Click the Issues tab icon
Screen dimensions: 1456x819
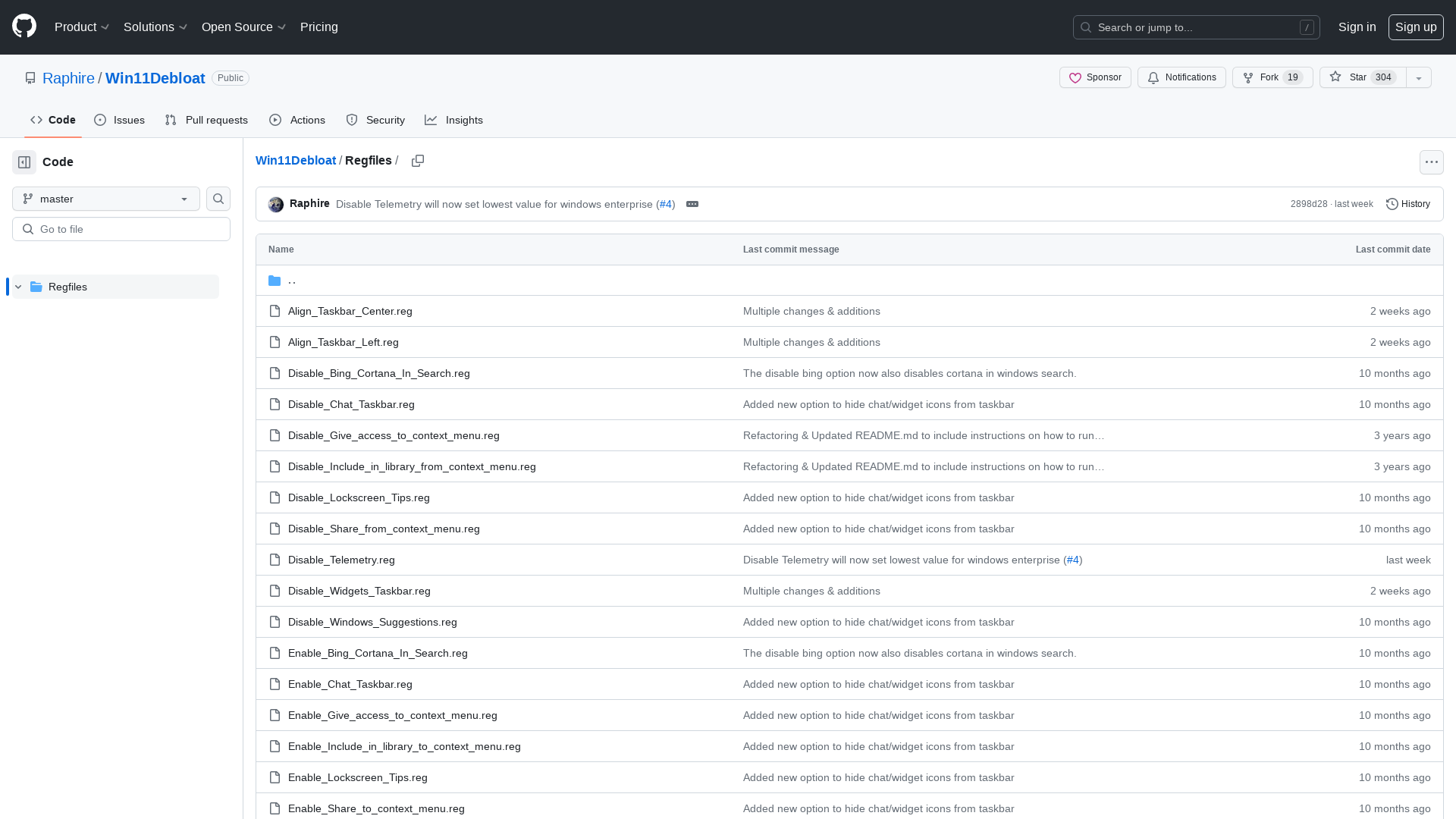point(99,120)
